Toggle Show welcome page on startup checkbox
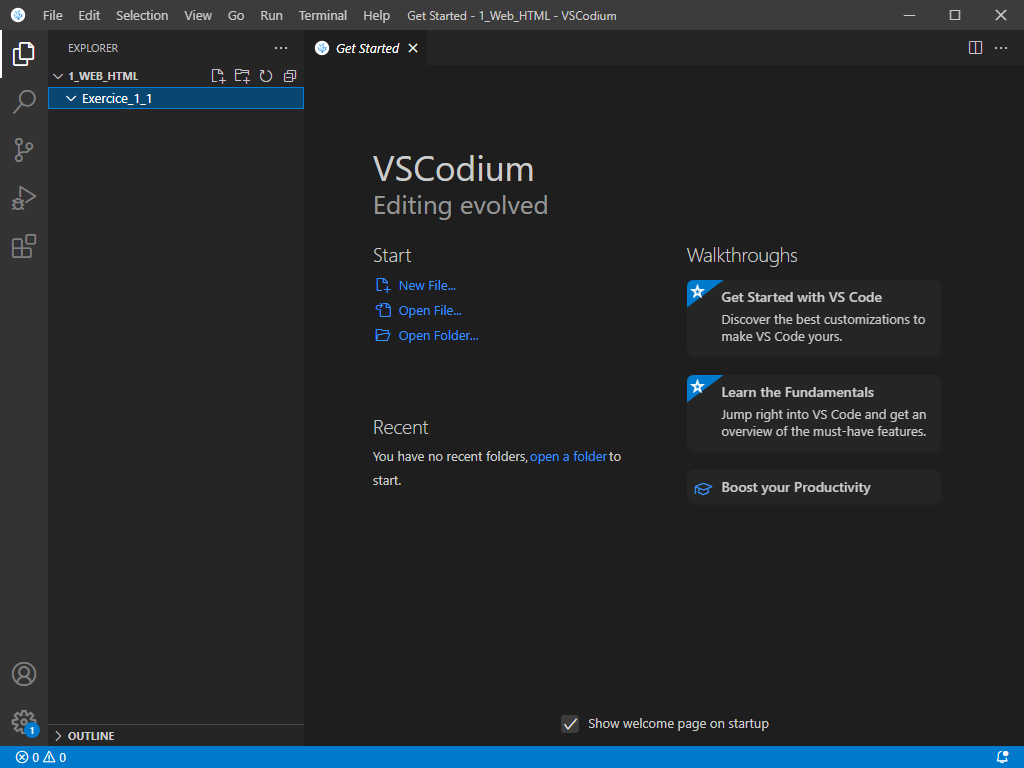This screenshot has height=768, width=1024. [x=570, y=724]
